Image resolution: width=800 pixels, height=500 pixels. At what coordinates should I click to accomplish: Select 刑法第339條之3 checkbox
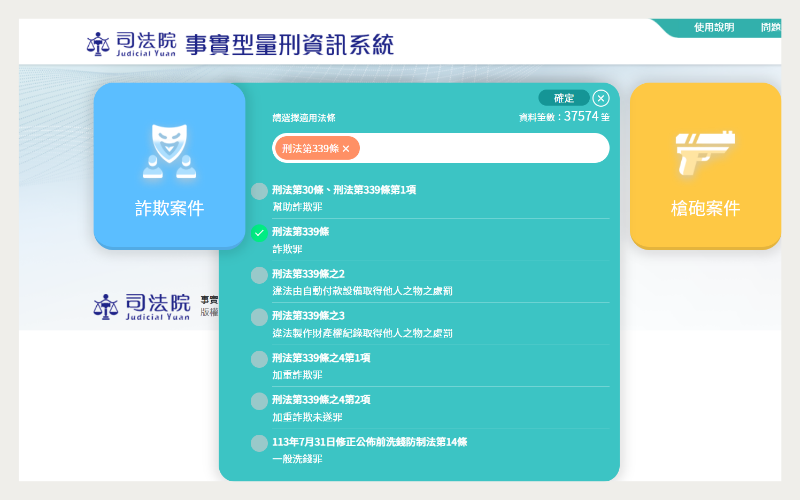pos(259,317)
